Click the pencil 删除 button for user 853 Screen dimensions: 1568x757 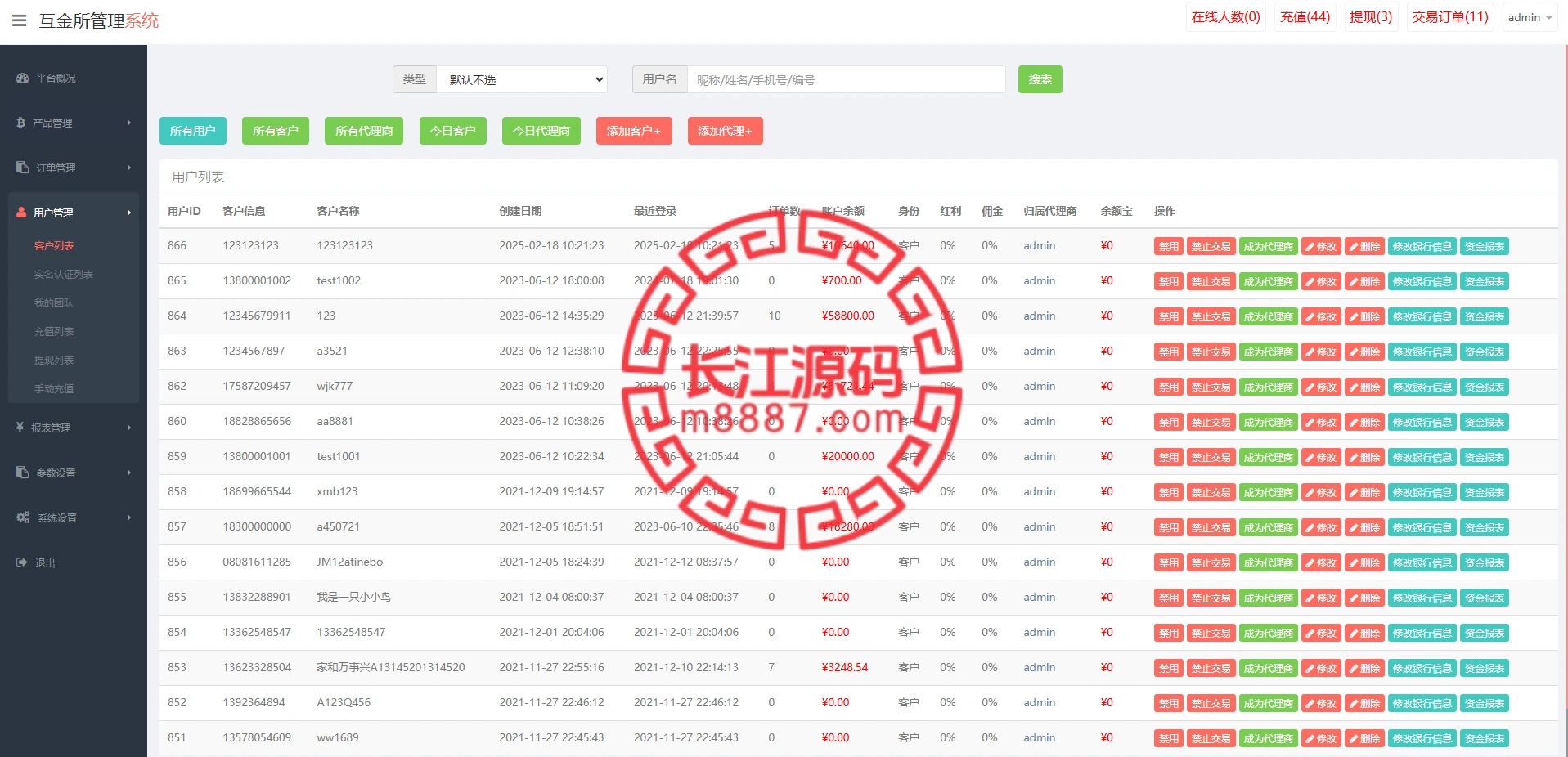[1364, 668]
